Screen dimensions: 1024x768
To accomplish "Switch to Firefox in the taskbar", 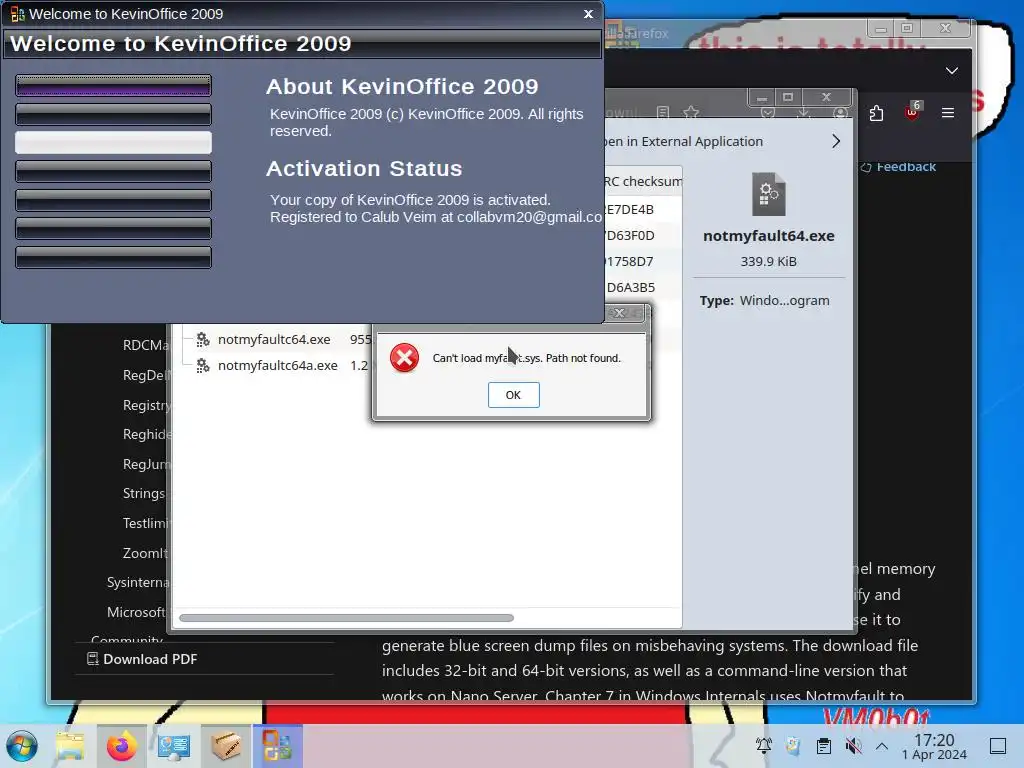I will click(x=121, y=746).
